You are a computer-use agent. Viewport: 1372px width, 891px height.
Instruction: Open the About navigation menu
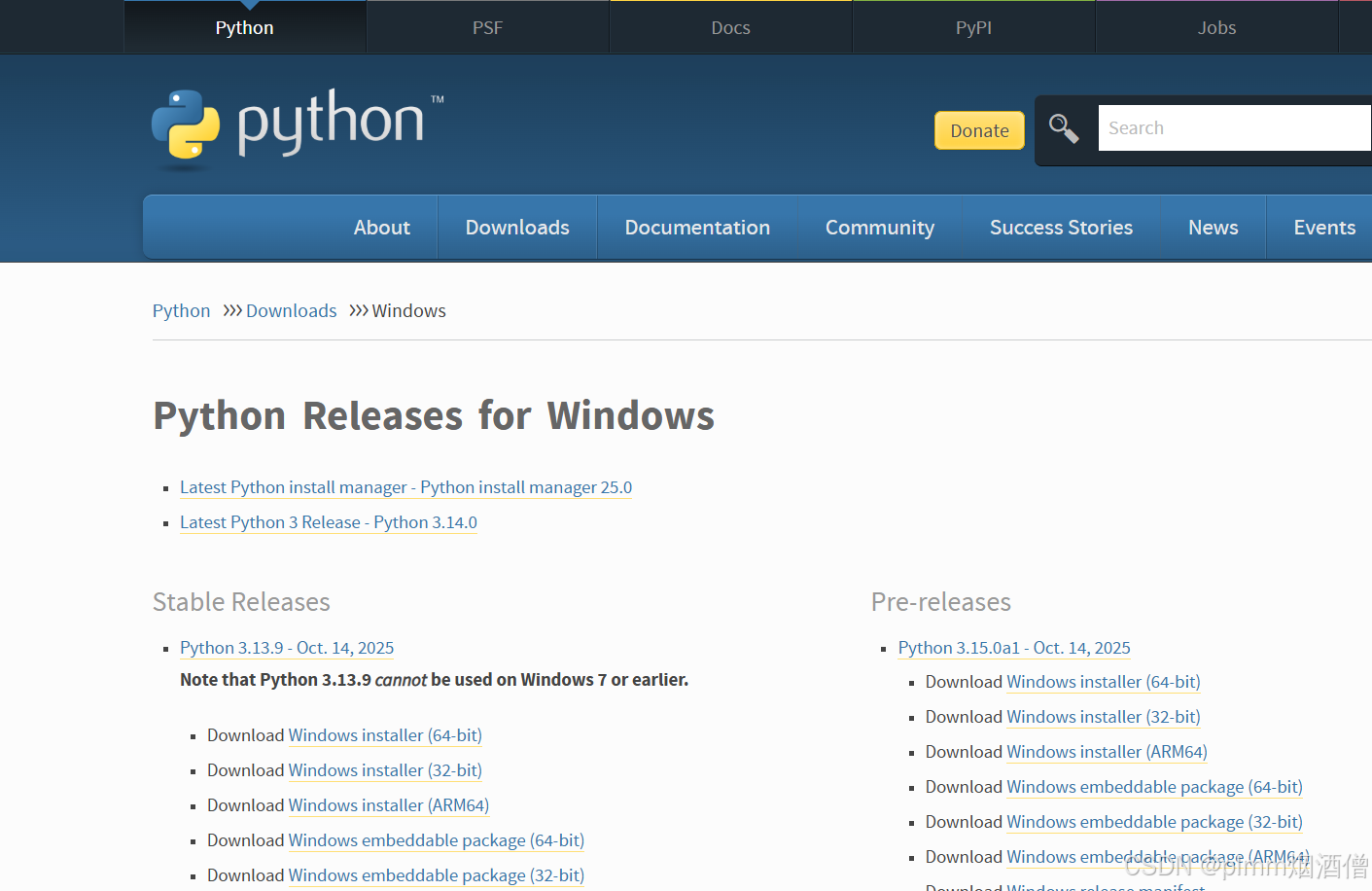[x=382, y=228]
